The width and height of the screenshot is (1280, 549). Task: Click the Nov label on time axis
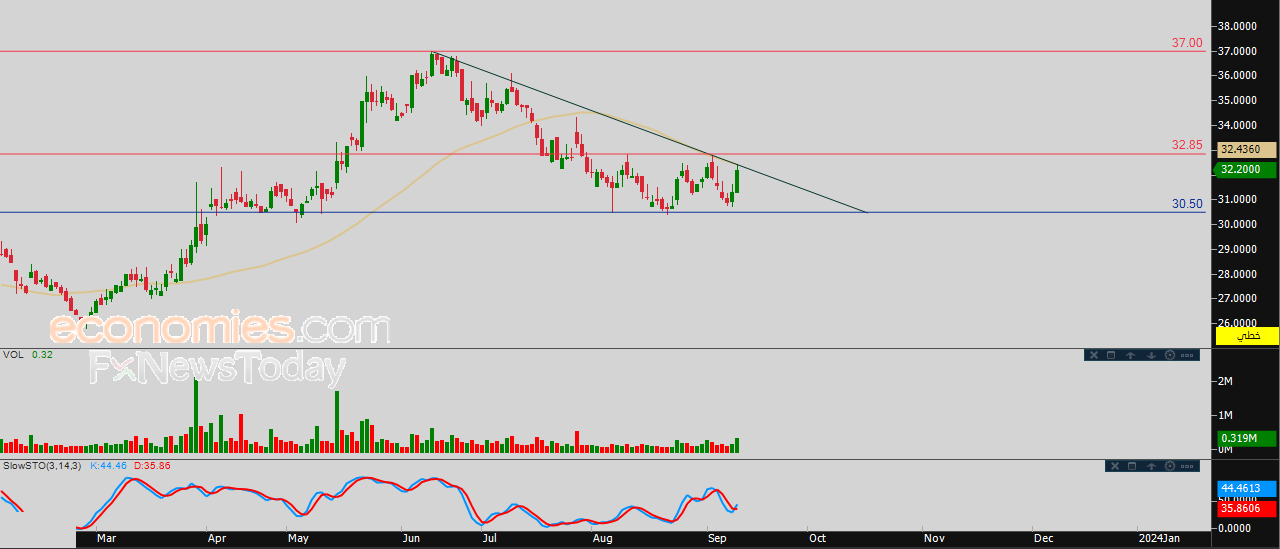tap(934, 538)
